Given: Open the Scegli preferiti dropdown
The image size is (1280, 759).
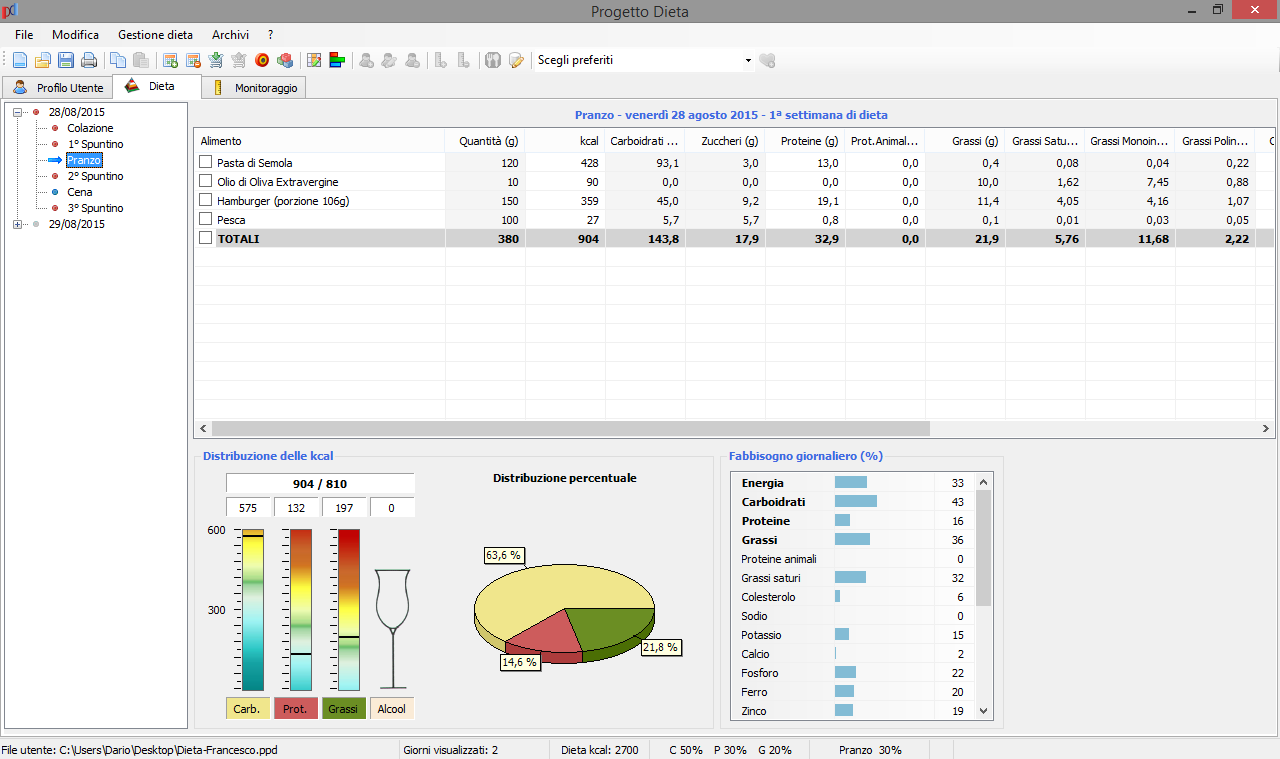Looking at the screenshot, I should [x=747, y=61].
